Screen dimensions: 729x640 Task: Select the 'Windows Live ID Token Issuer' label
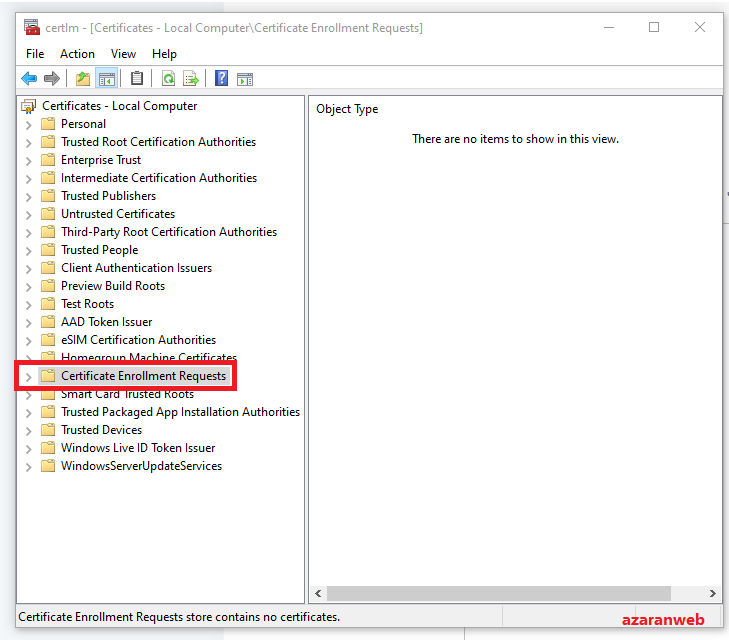click(x=138, y=448)
